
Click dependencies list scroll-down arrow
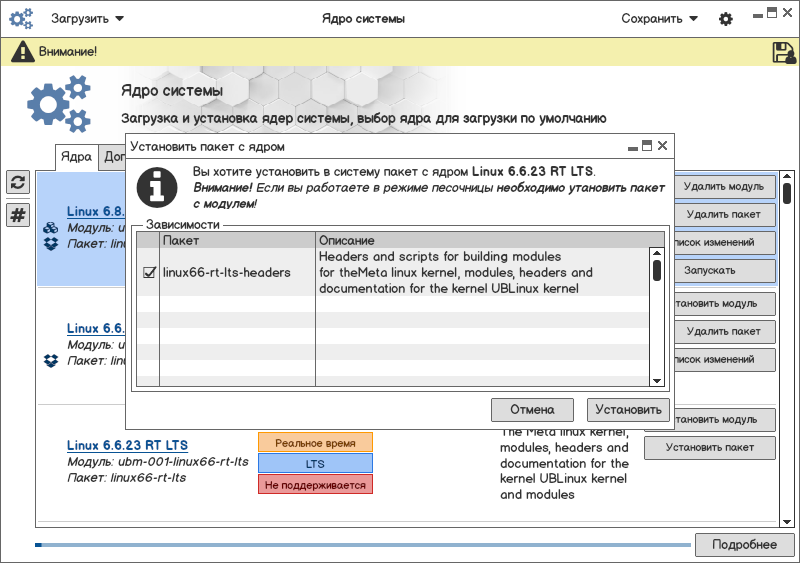(x=657, y=380)
